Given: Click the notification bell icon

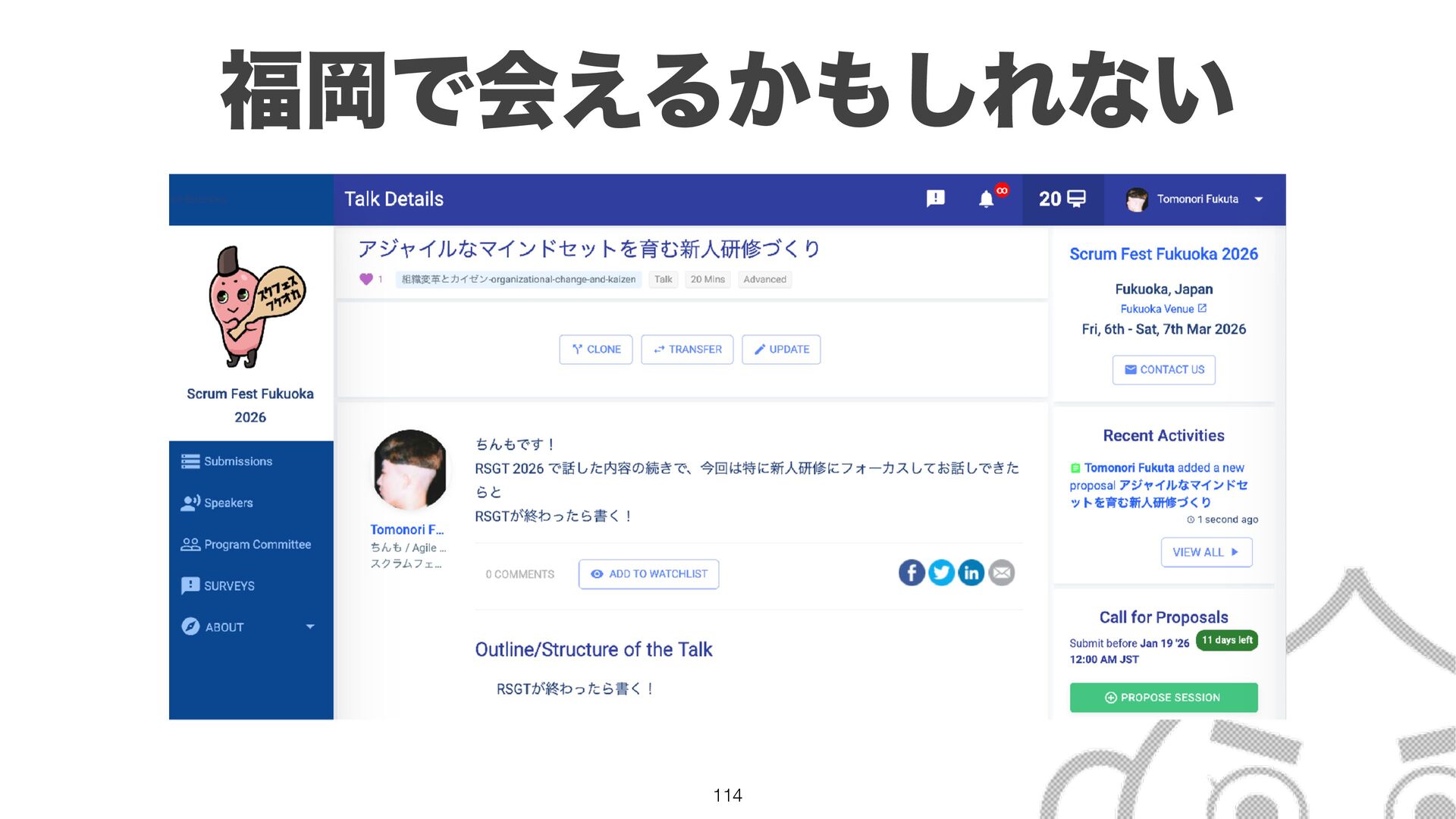Looking at the screenshot, I should (x=986, y=199).
